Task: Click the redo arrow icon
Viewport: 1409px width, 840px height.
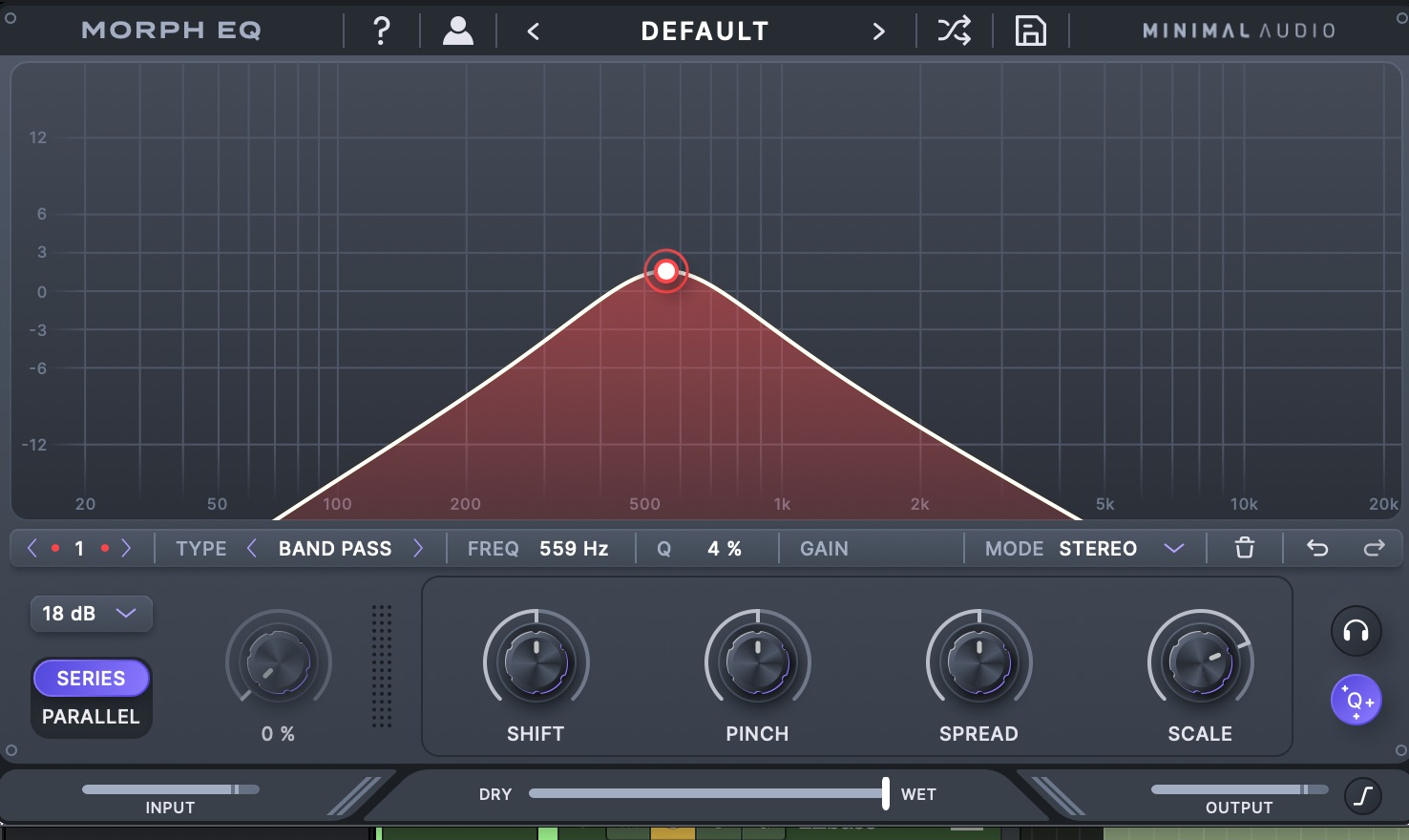Action: (x=1375, y=548)
